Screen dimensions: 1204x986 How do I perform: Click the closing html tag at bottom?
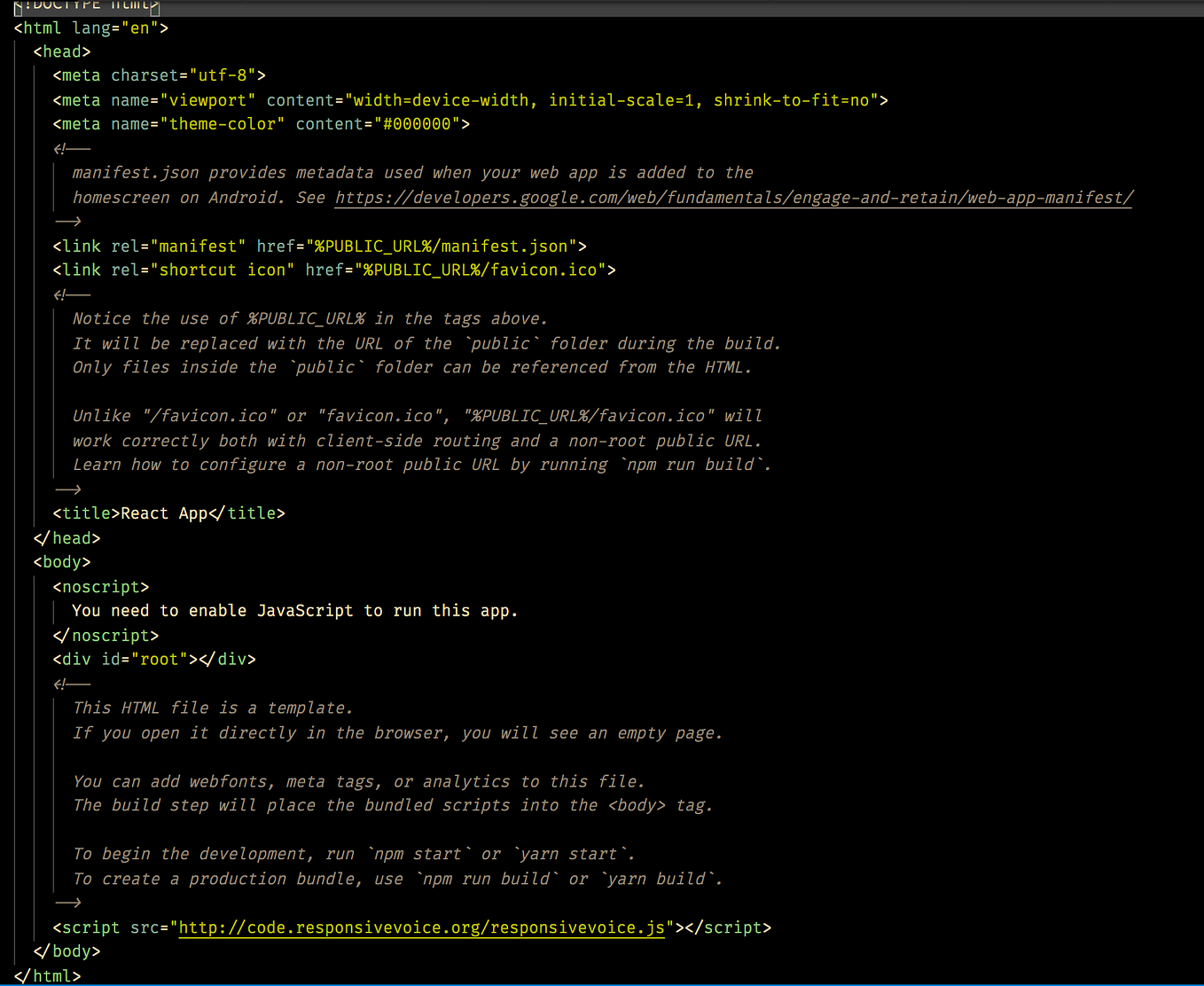click(49, 975)
